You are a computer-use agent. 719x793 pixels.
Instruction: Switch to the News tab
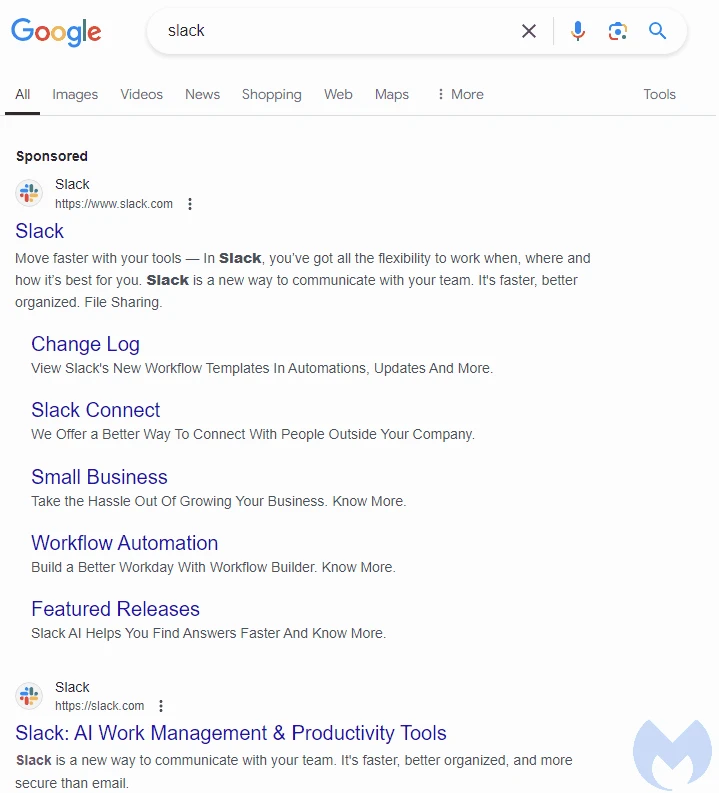coord(202,95)
